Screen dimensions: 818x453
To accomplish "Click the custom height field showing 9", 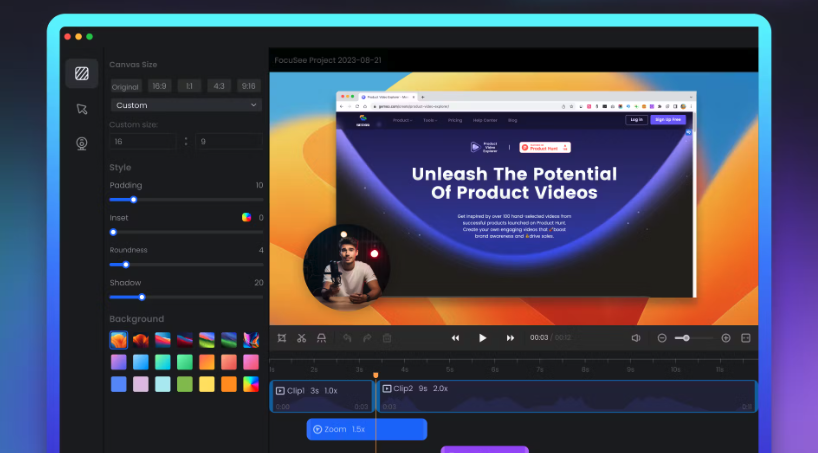I will pos(228,141).
